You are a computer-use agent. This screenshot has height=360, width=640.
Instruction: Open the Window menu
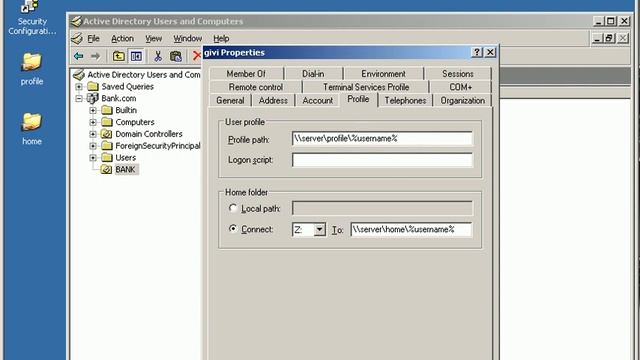pos(187,38)
